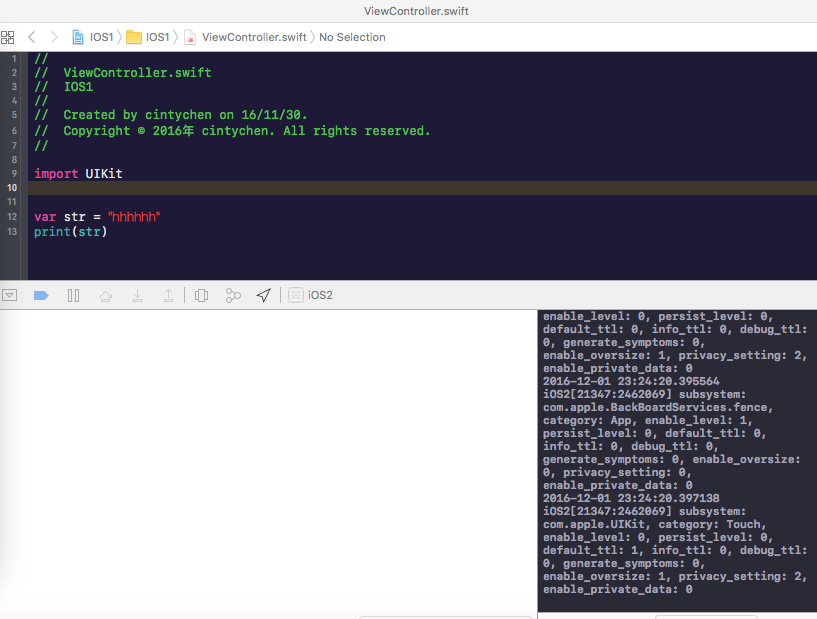Step out of the function

(x=168, y=295)
